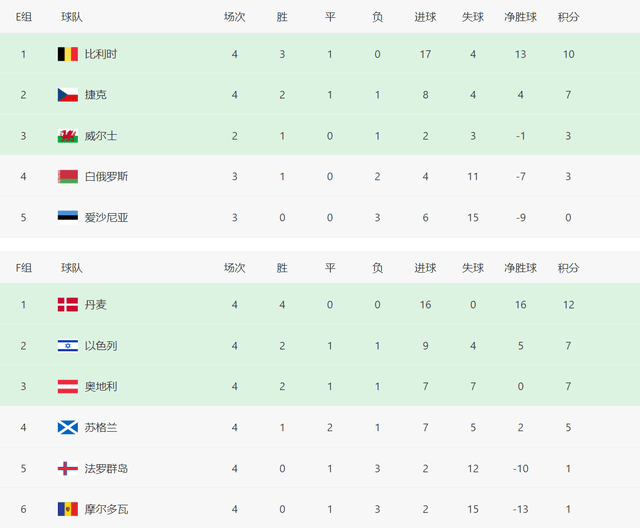Viewport: 640px width, 528px height.
Task: Click the Moldova flag icon
Action: (x=67, y=509)
